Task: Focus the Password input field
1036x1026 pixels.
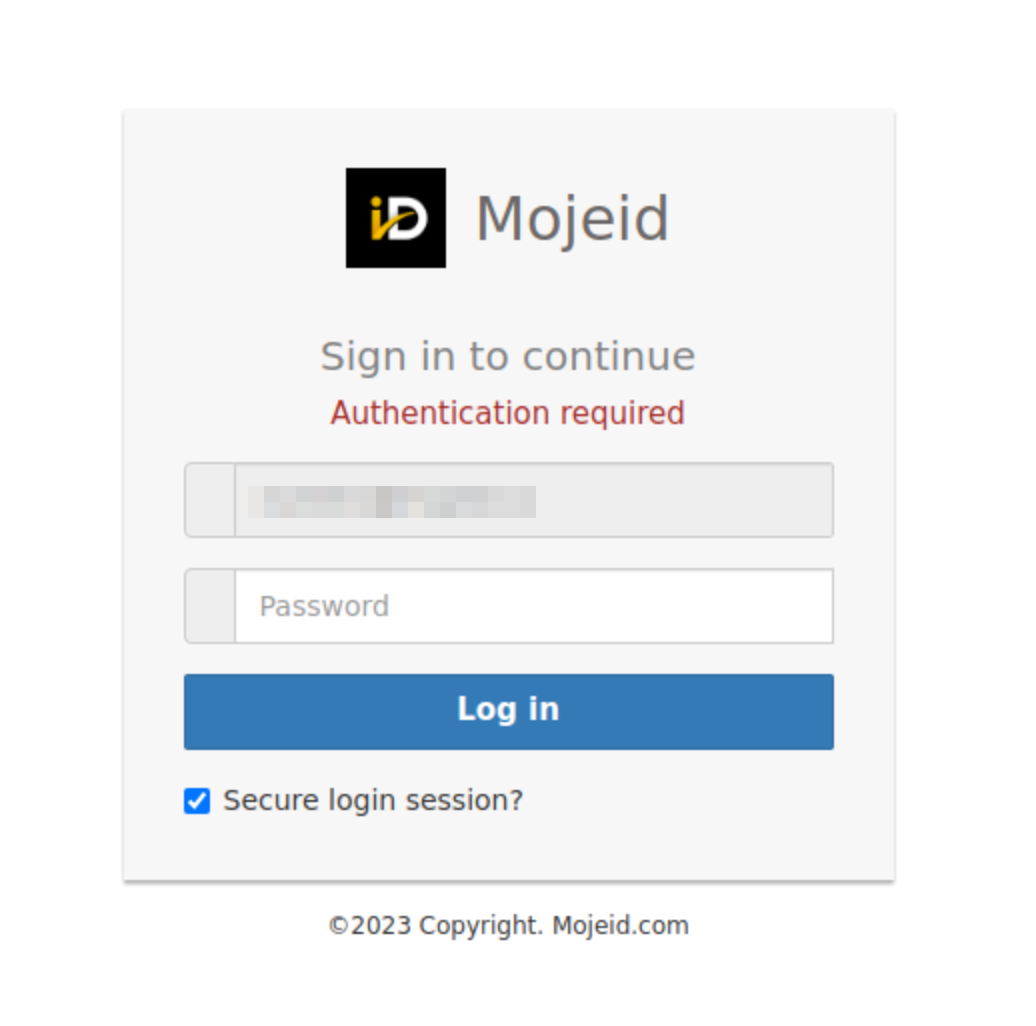Action: coord(534,606)
